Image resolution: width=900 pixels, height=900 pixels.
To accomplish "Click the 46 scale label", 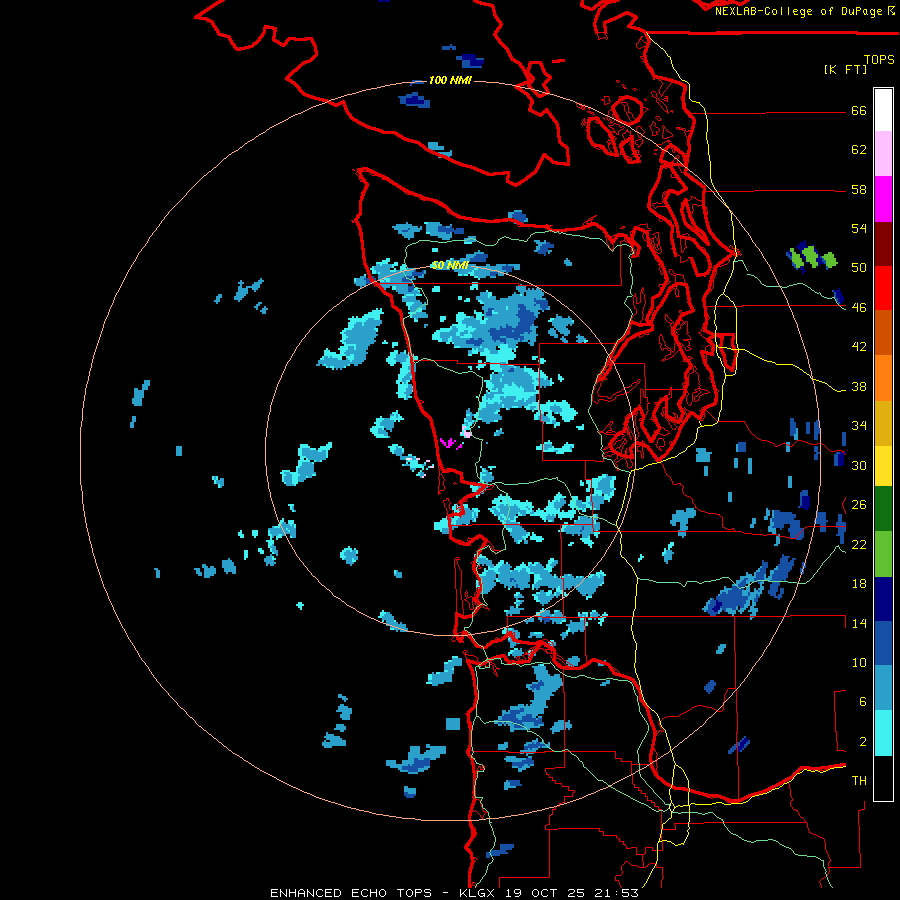I will pos(859,307).
